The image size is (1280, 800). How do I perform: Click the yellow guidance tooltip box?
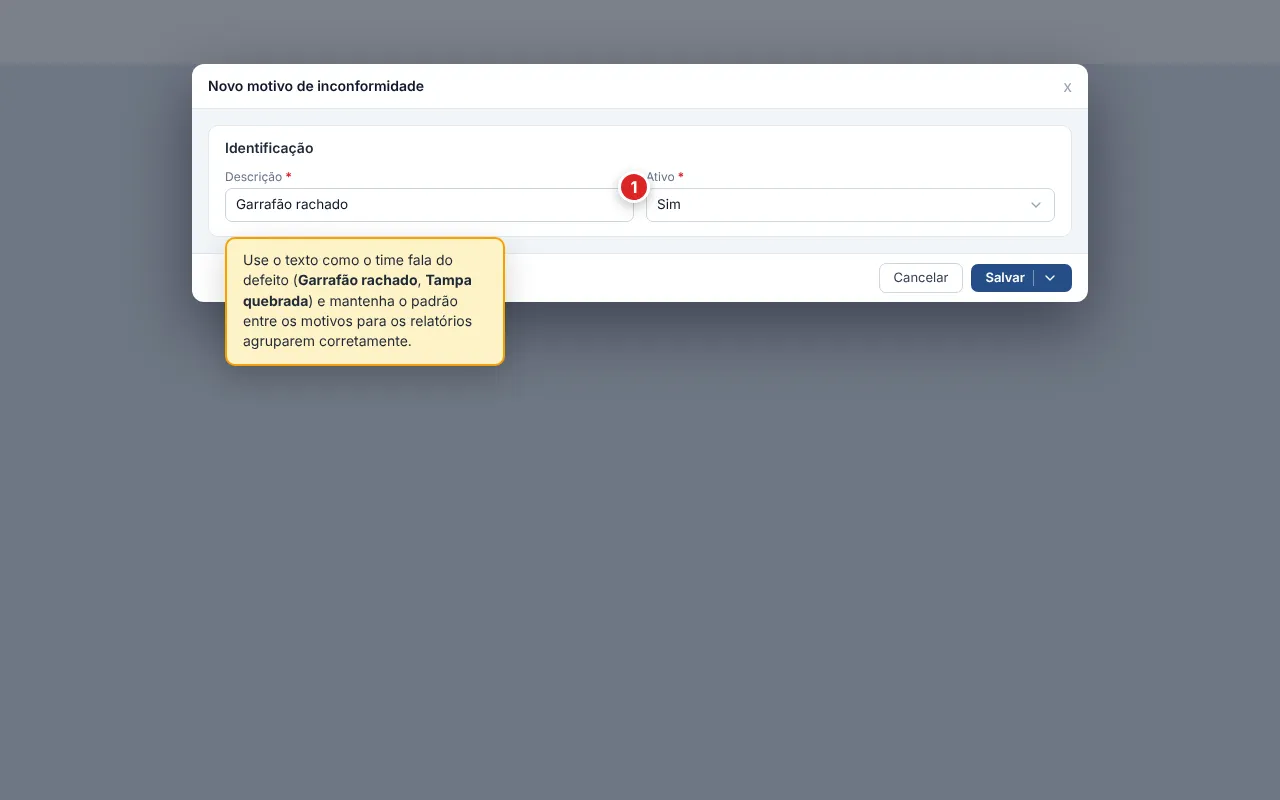pos(365,301)
